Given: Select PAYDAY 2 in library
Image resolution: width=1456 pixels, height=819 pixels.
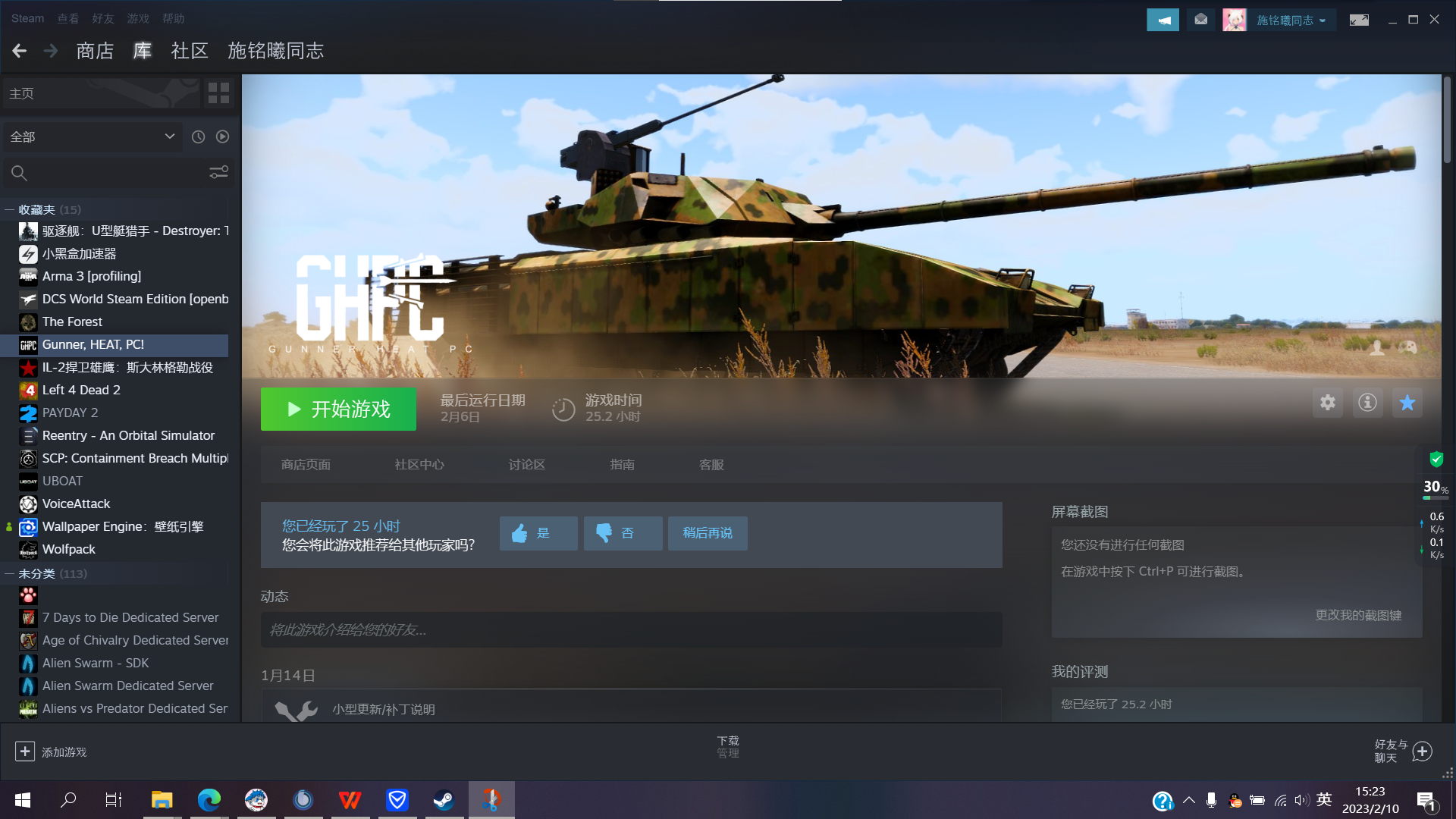Looking at the screenshot, I should tap(115, 413).
